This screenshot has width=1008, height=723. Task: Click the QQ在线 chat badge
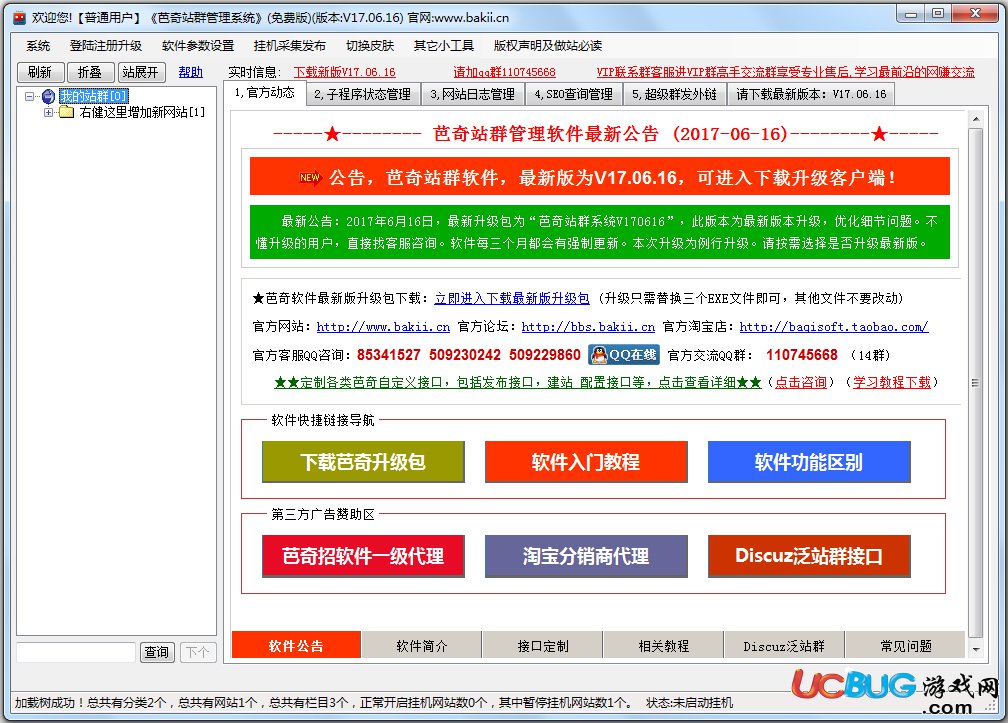click(x=624, y=355)
